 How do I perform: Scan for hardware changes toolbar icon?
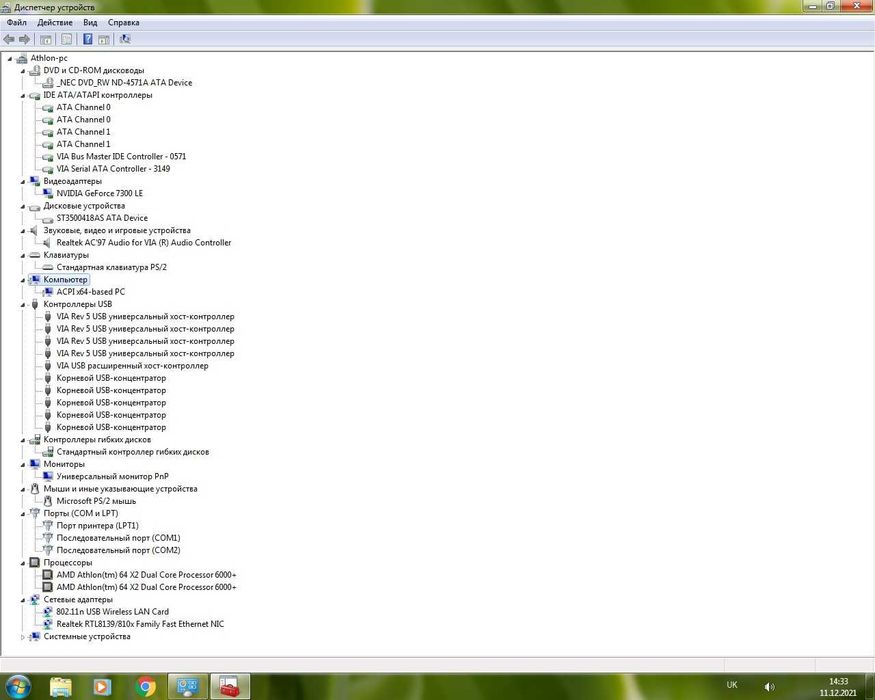point(125,39)
